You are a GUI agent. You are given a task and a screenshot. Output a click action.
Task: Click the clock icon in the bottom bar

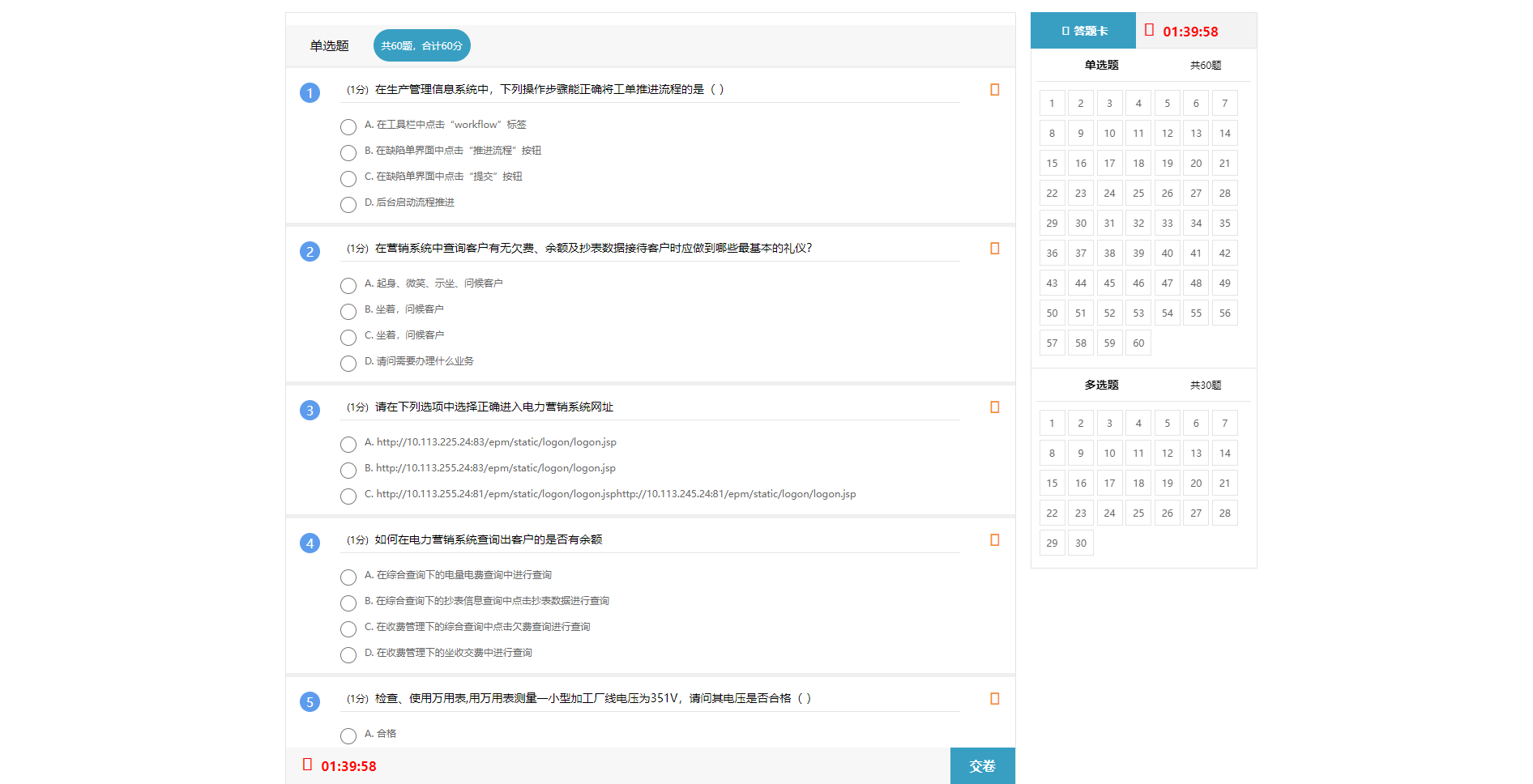click(307, 765)
